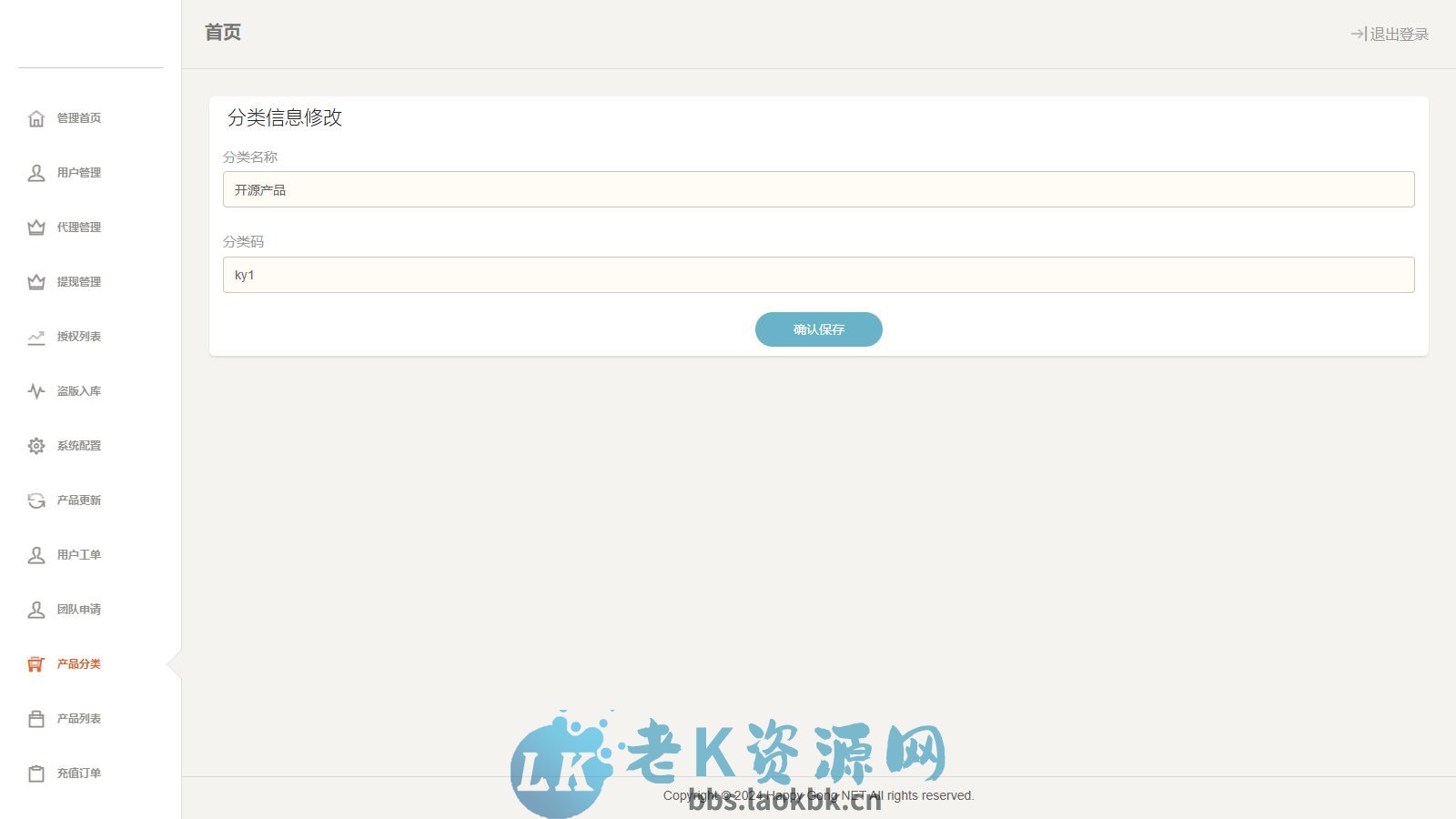Image resolution: width=1456 pixels, height=819 pixels.
Task: Click the 充值订单 clipboard icon
Action: [x=35, y=773]
